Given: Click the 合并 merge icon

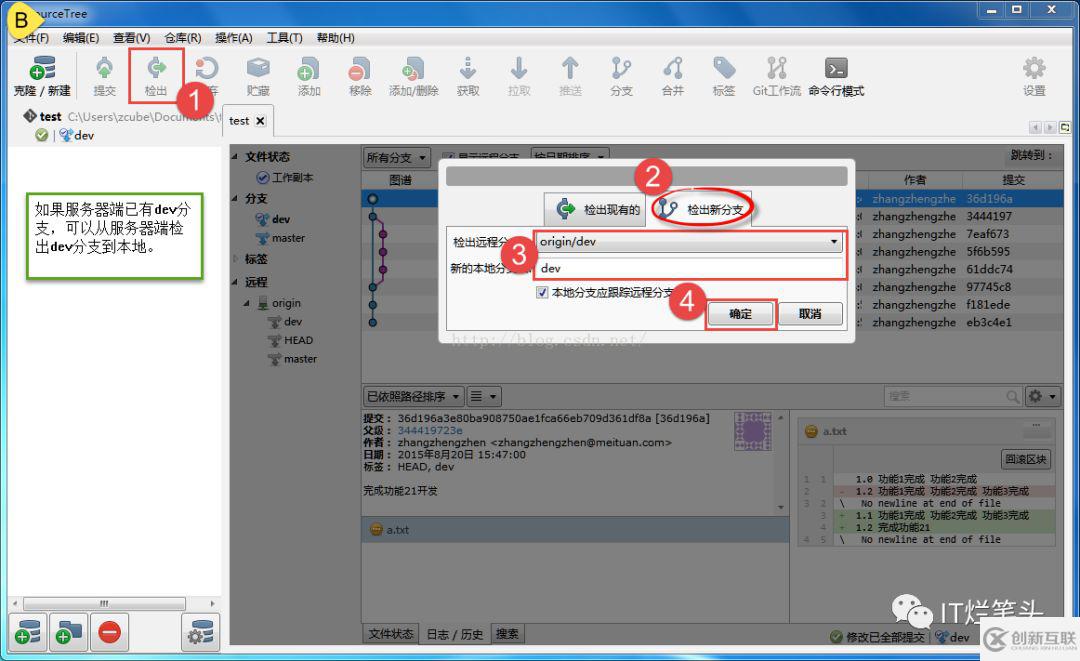Looking at the screenshot, I should pos(672,76).
